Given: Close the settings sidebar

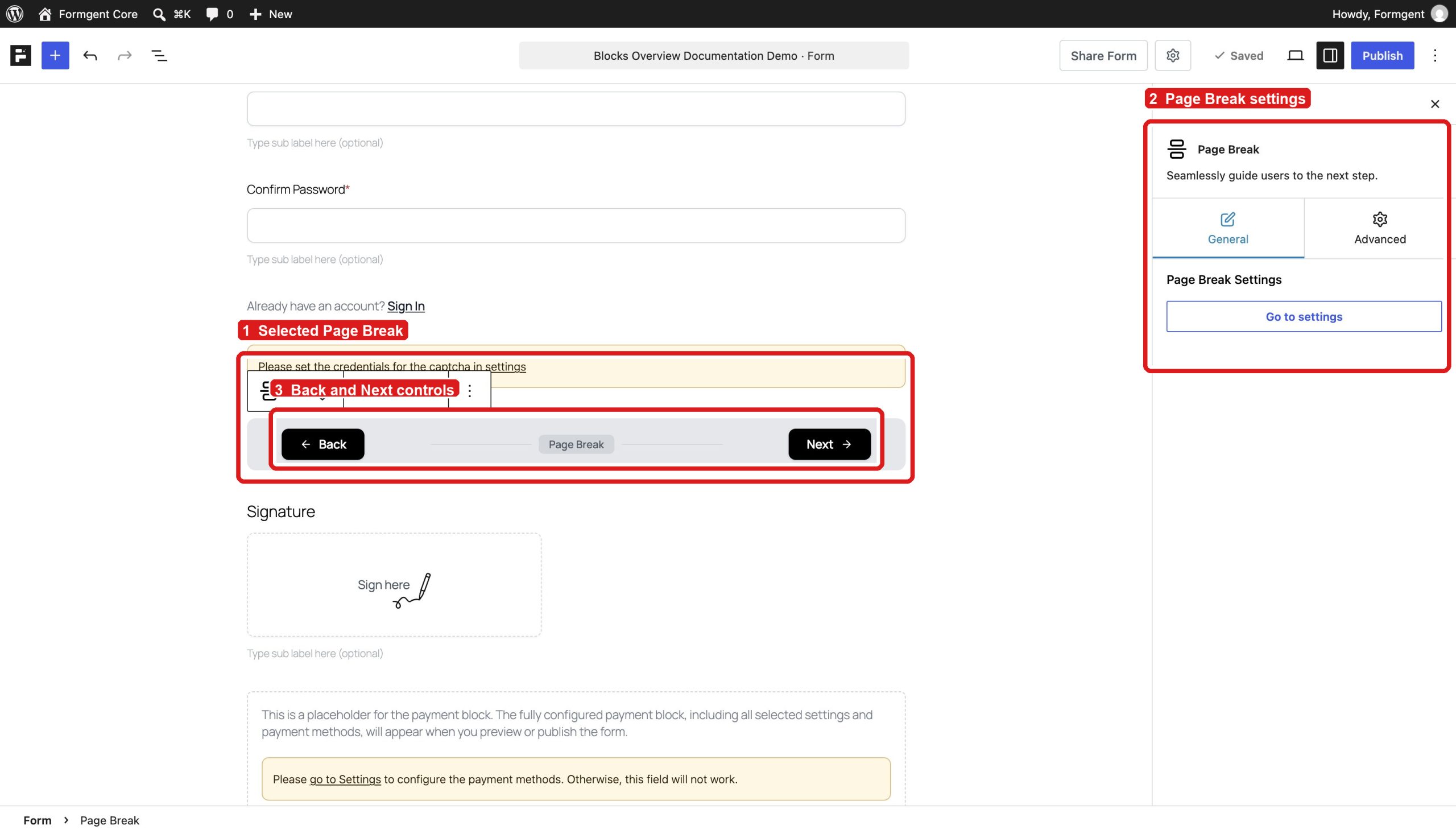Looking at the screenshot, I should [x=1435, y=104].
